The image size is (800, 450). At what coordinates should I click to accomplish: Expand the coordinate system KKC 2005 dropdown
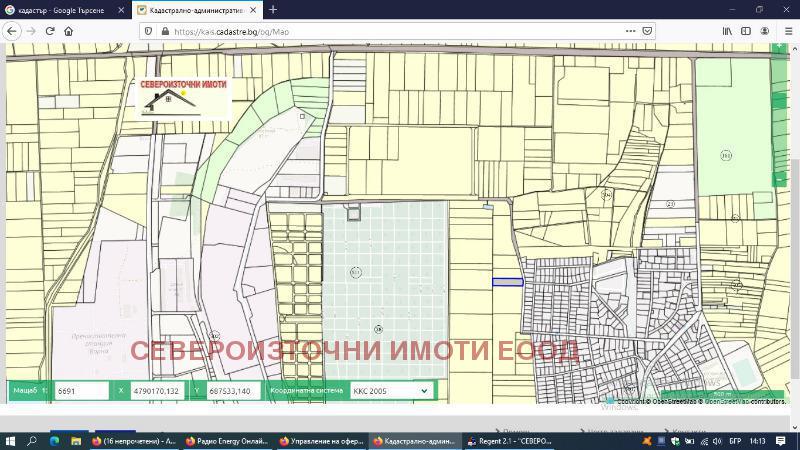(391, 391)
